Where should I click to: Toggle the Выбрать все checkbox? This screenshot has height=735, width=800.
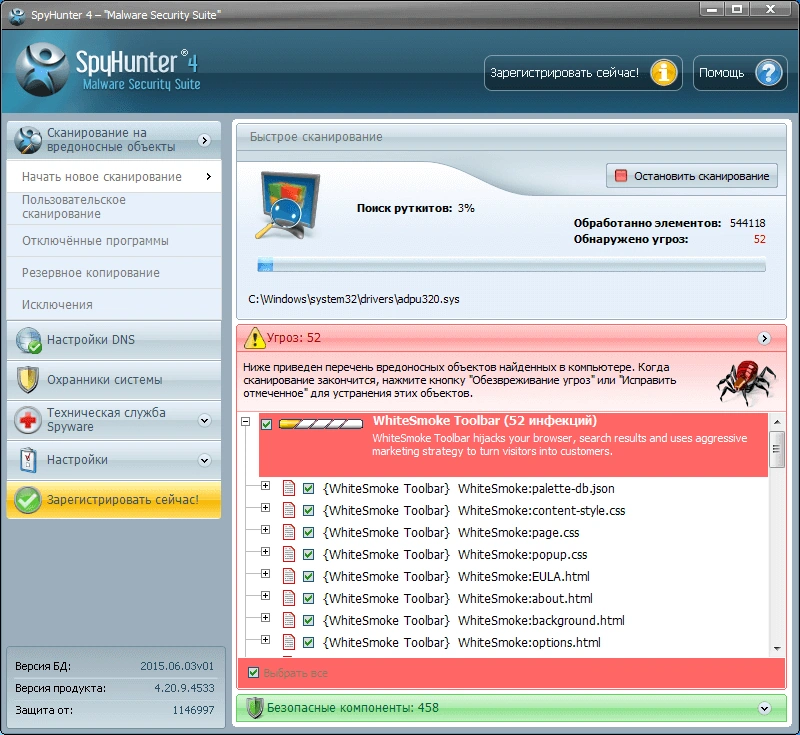[x=253, y=673]
